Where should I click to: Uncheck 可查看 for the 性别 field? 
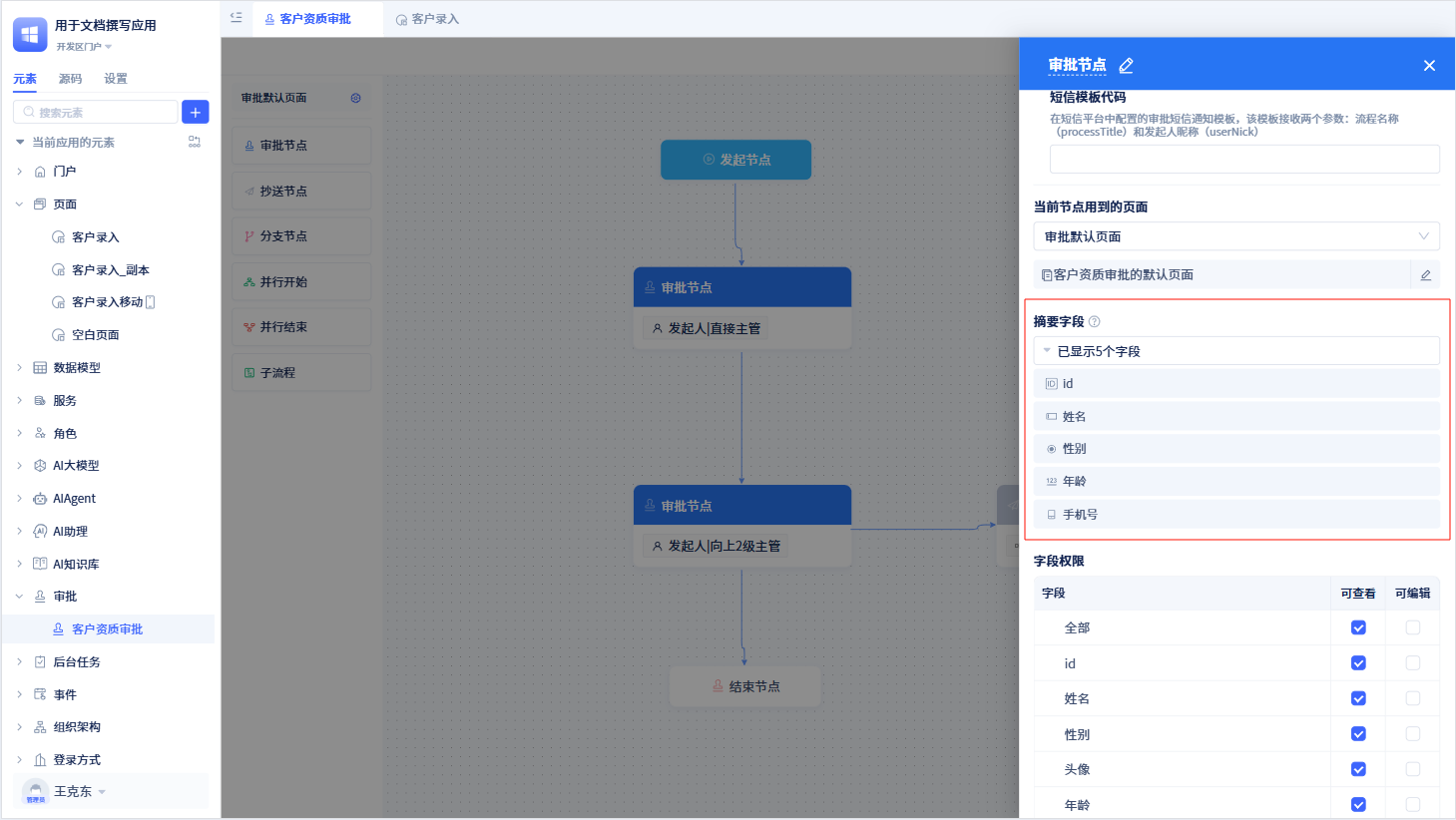point(1358,734)
